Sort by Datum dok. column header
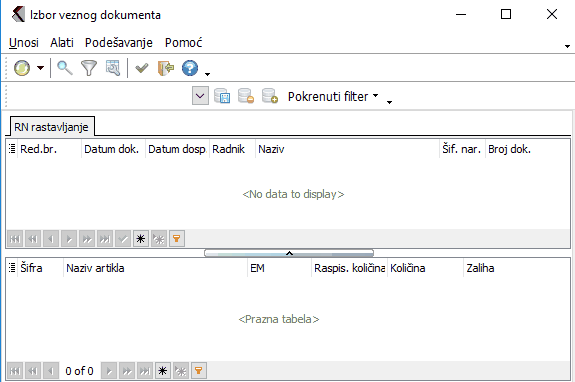This screenshot has height=382, width=575. (113, 149)
